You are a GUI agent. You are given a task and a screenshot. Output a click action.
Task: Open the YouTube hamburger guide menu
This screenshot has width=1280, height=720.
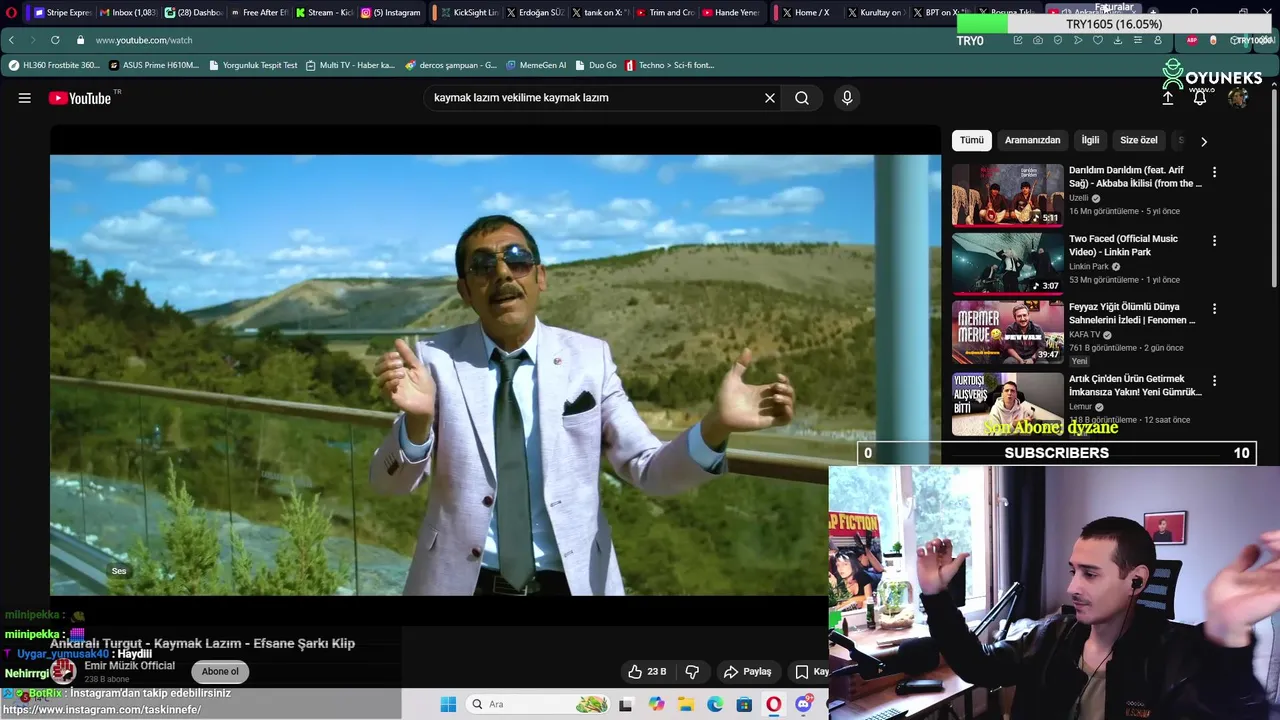(x=25, y=98)
